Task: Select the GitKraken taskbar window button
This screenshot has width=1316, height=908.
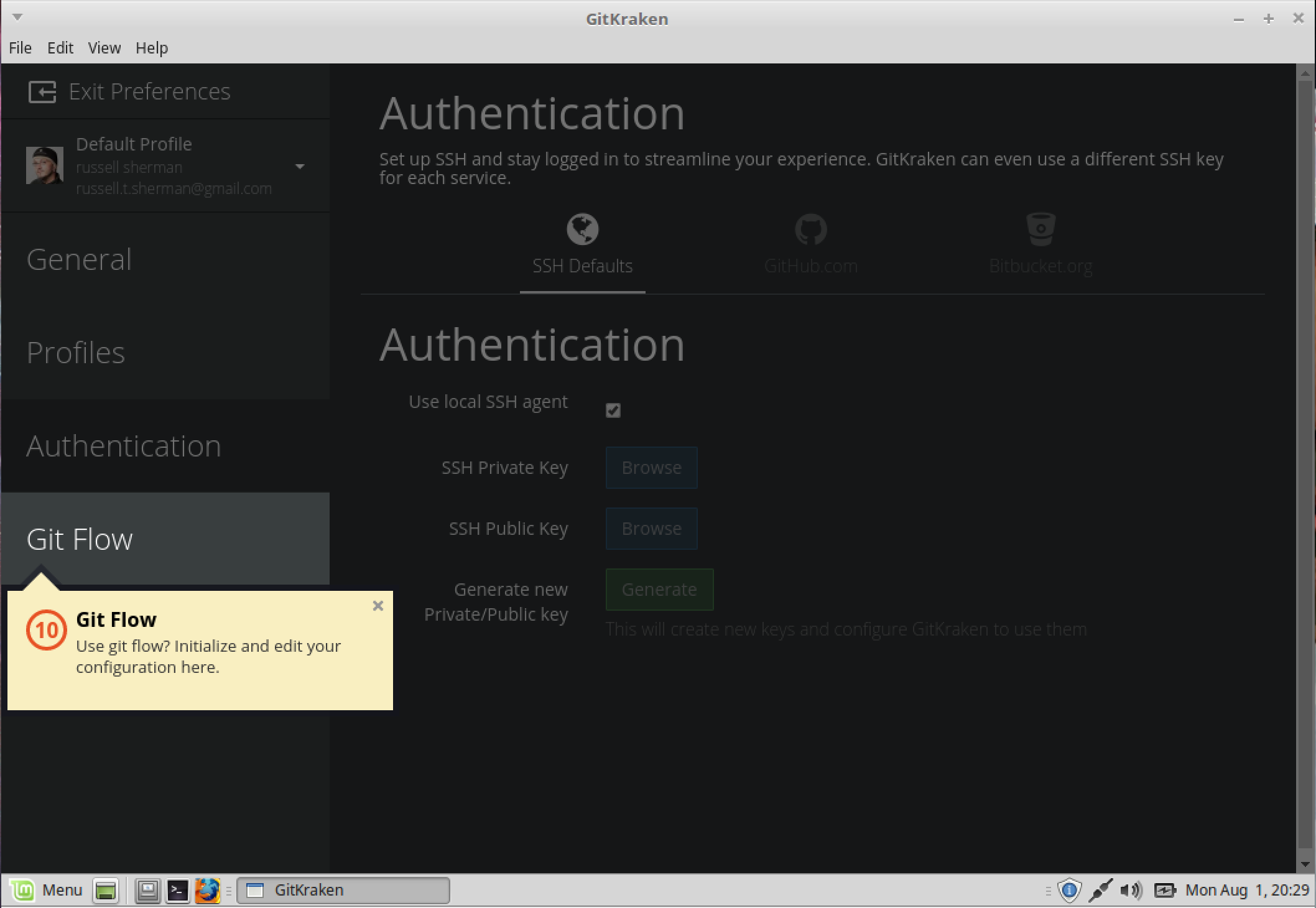Action: [x=343, y=891]
